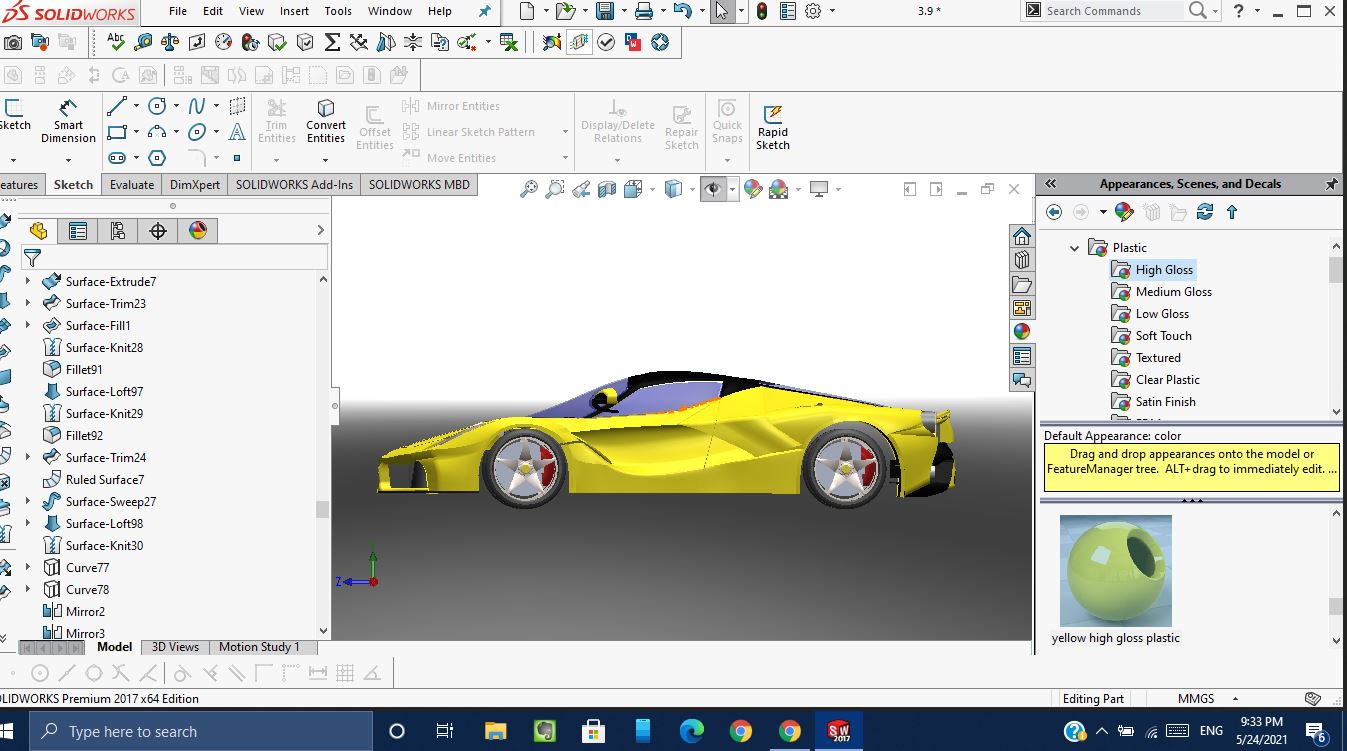Image resolution: width=1347 pixels, height=751 pixels.
Task: Select Clear Plastic appearance folder
Action: click(x=1167, y=380)
